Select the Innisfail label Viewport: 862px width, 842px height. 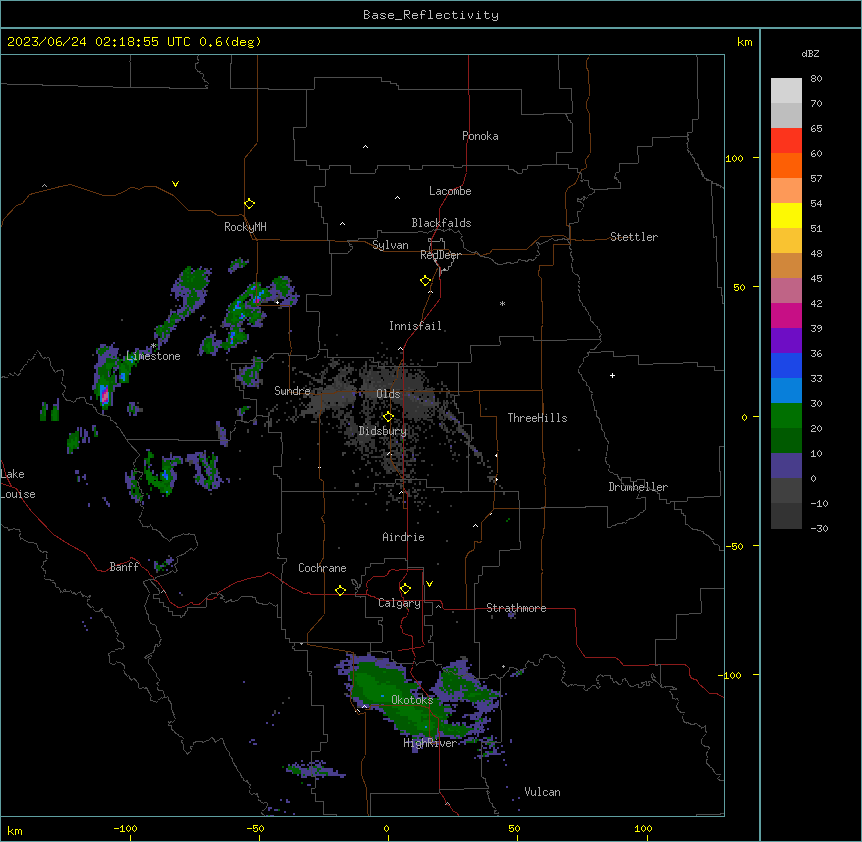(416, 326)
